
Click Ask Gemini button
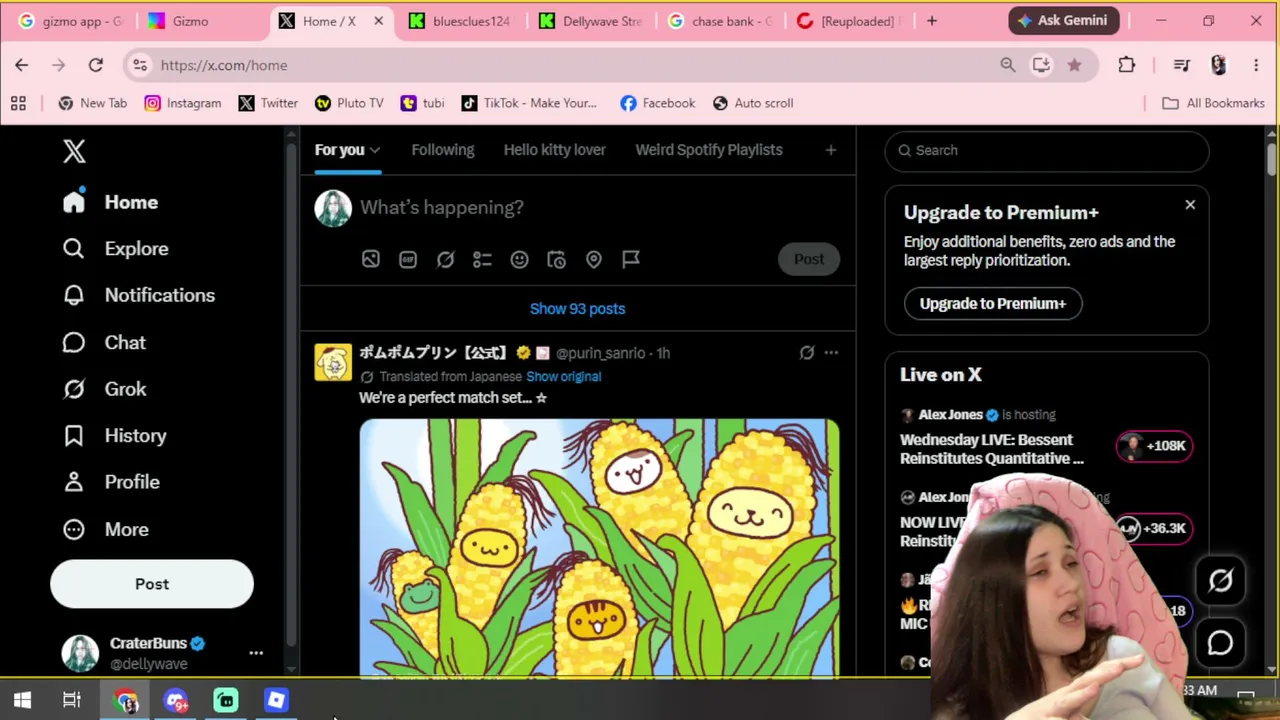(x=1064, y=21)
